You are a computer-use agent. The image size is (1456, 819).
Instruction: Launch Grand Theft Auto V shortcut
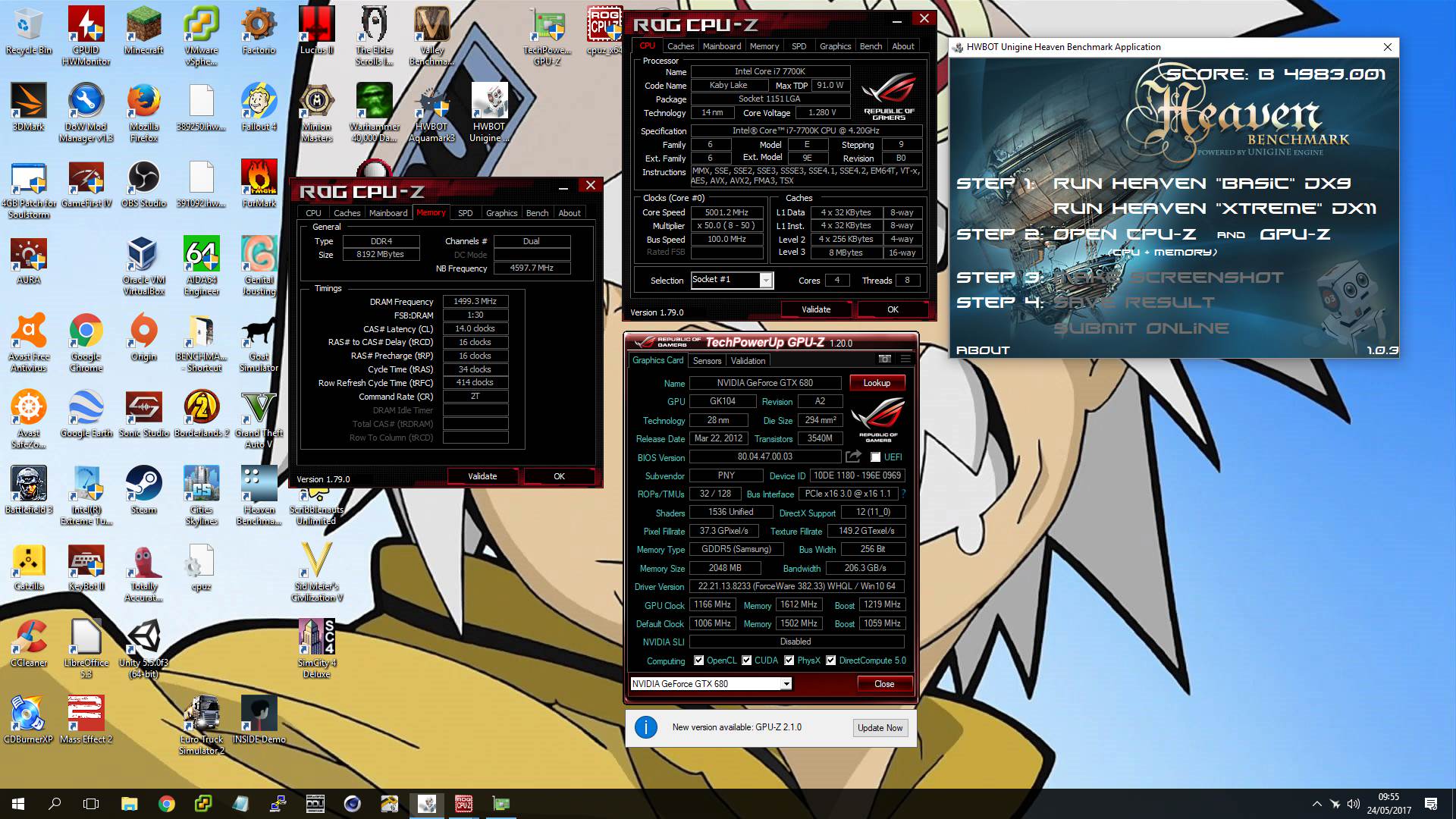pos(259,419)
